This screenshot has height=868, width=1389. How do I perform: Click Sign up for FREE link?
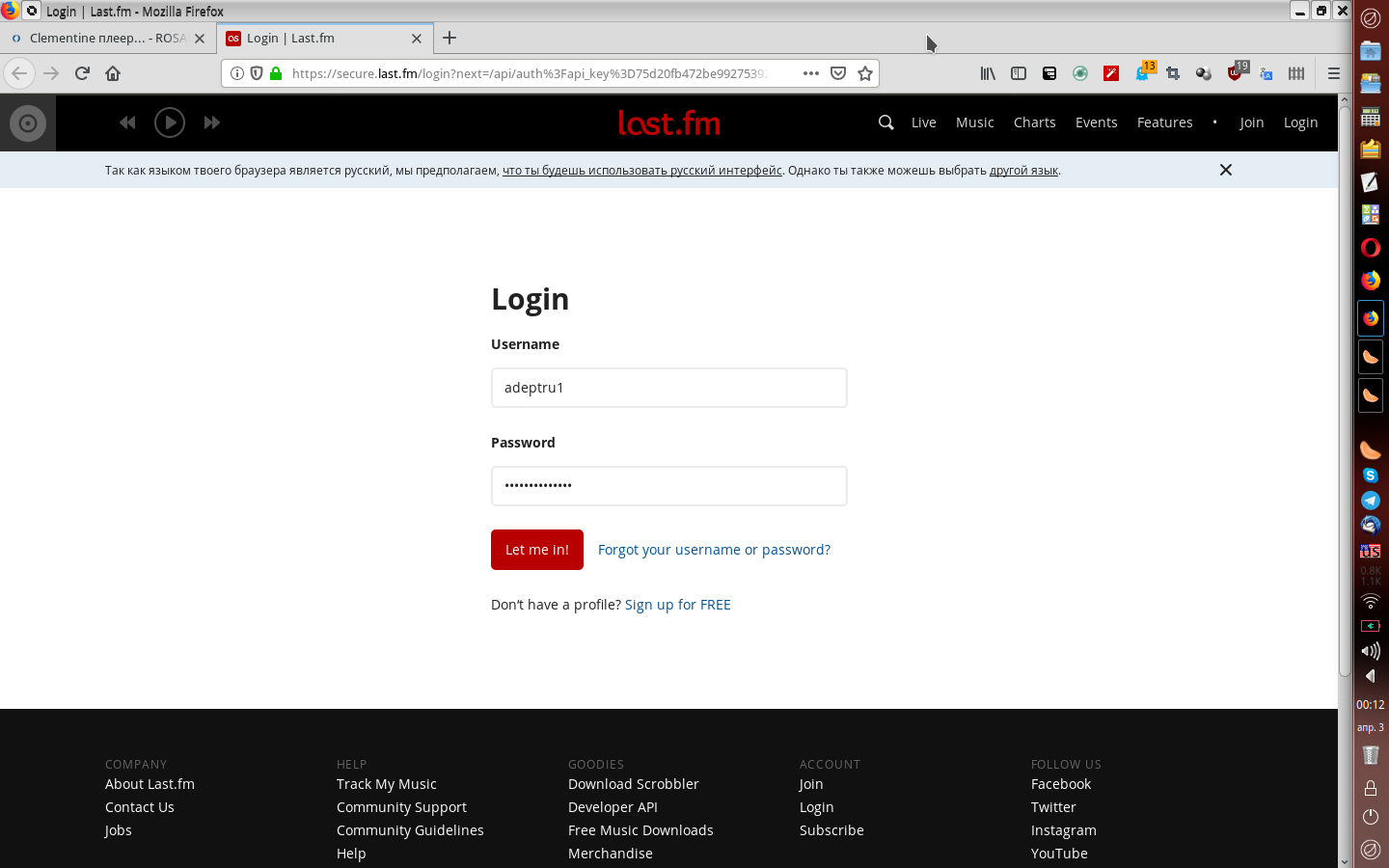(678, 605)
